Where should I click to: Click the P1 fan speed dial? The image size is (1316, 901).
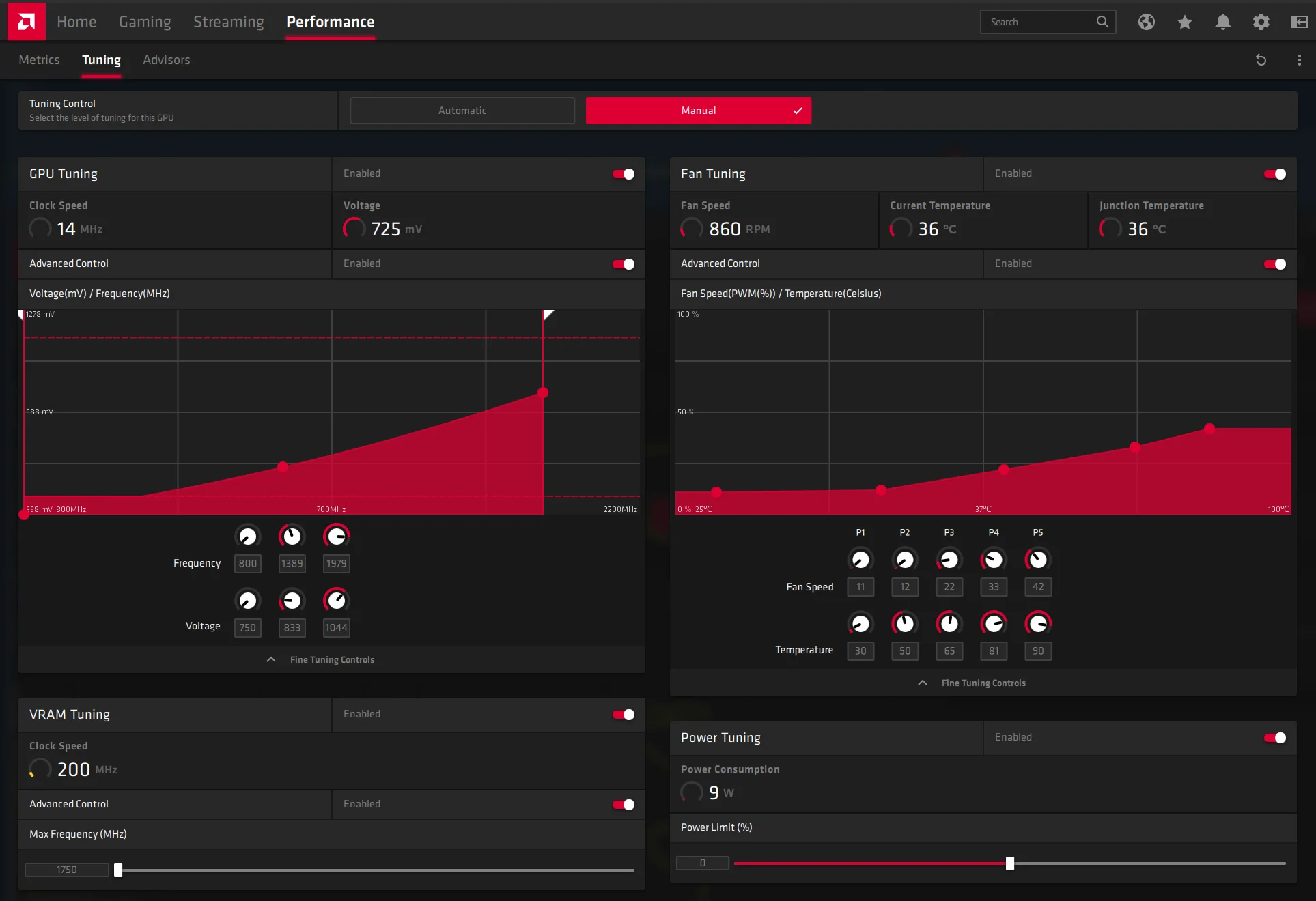tap(860, 560)
